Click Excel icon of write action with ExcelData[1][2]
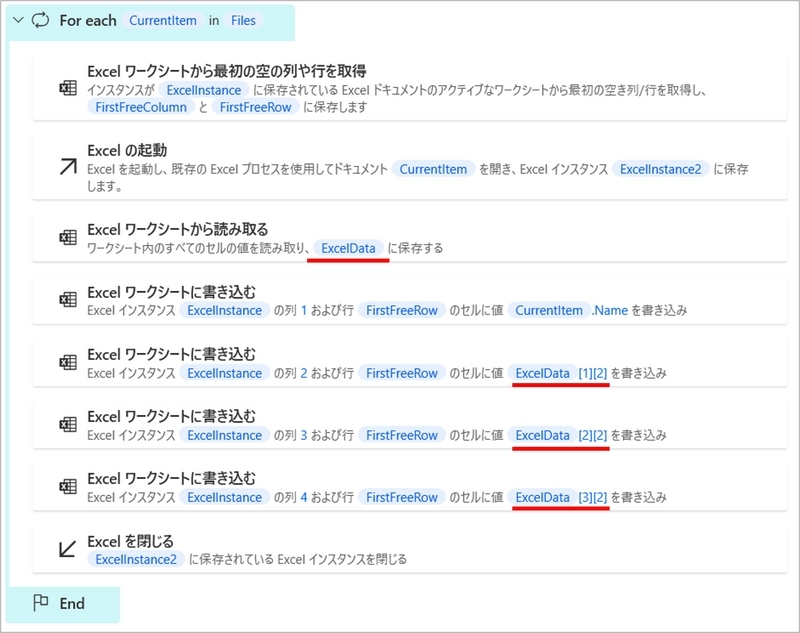 click(68, 362)
